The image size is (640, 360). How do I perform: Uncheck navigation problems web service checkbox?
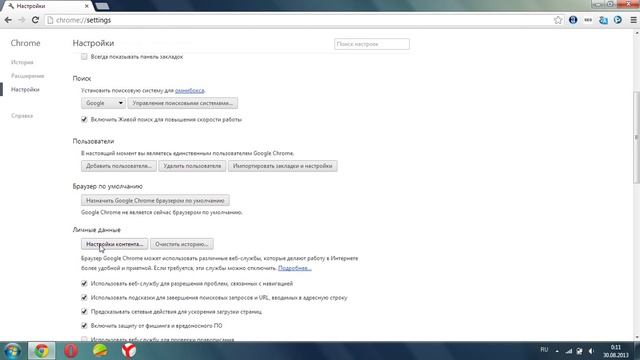[x=84, y=283]
